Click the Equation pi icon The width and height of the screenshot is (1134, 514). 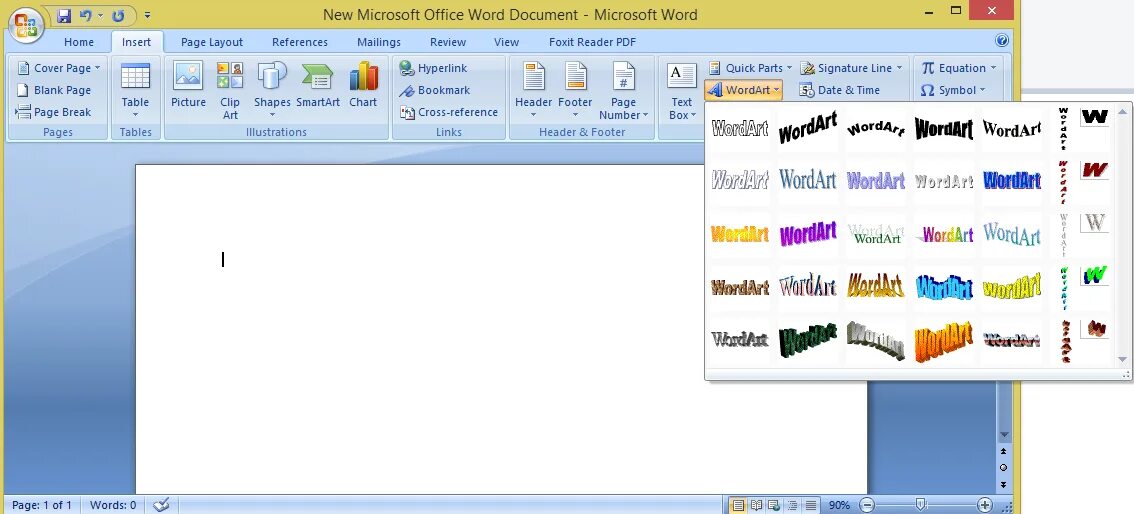tap(928, 68)
